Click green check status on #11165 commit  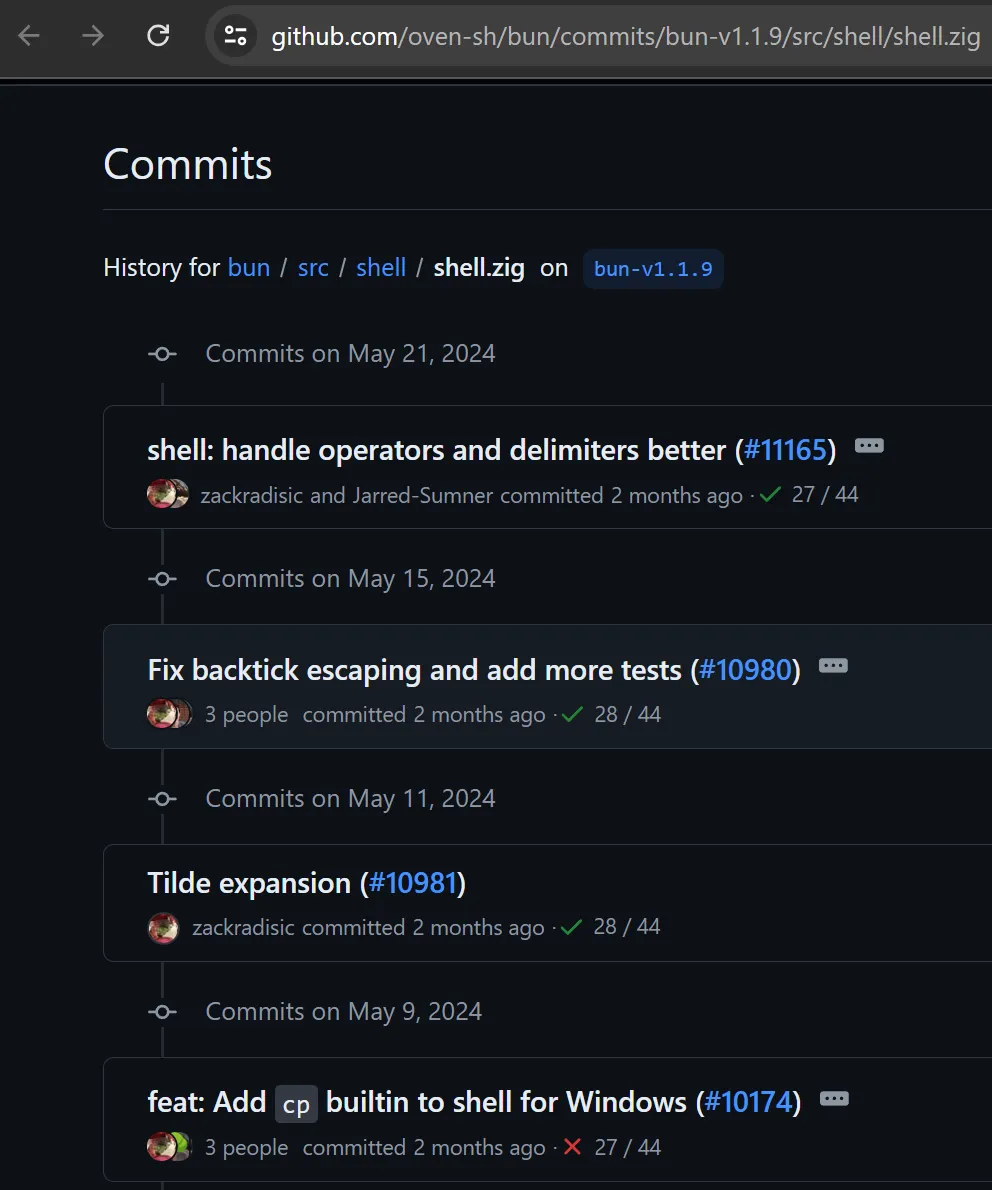(x=770, y=495)
